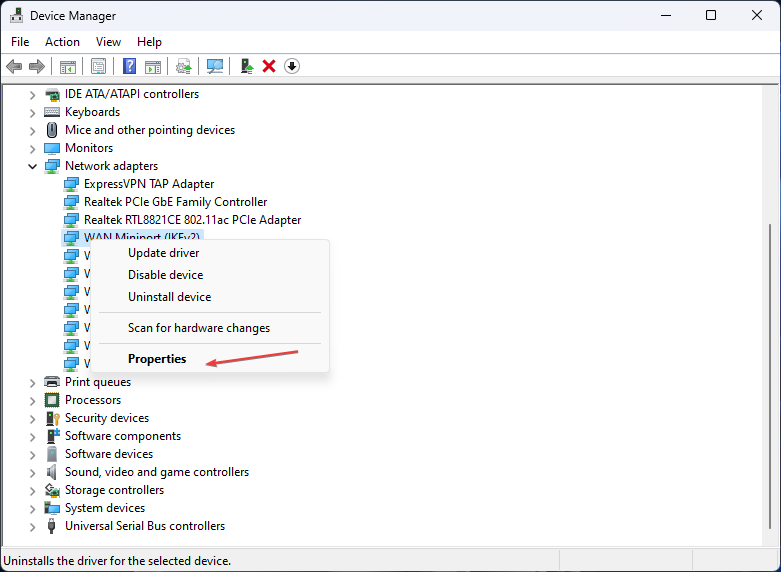This screenshot has height=572, width=781.
Task: Open the Action menu
Action: 62,42
